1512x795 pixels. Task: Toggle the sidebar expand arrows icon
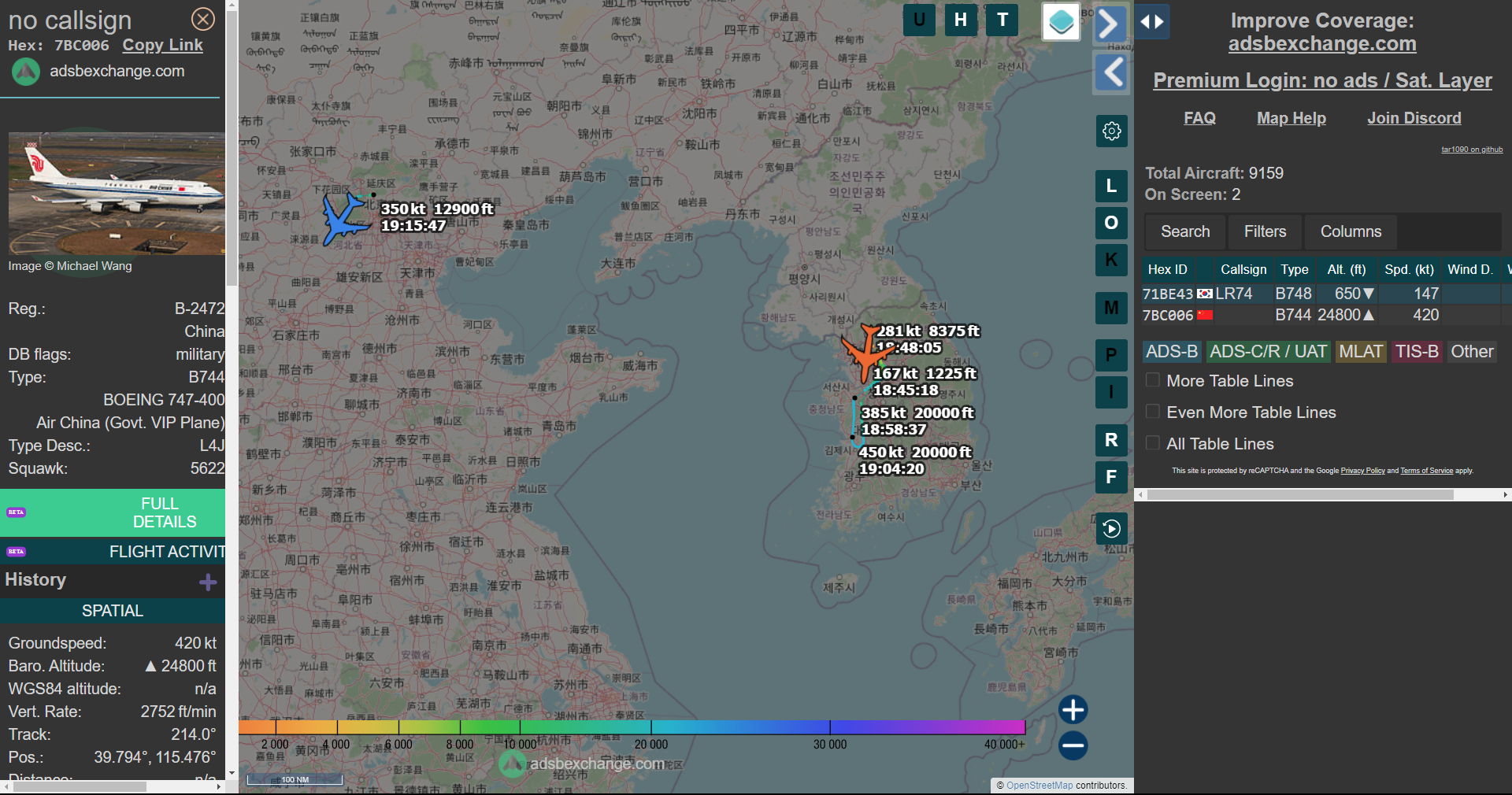tap(1152, 22)
